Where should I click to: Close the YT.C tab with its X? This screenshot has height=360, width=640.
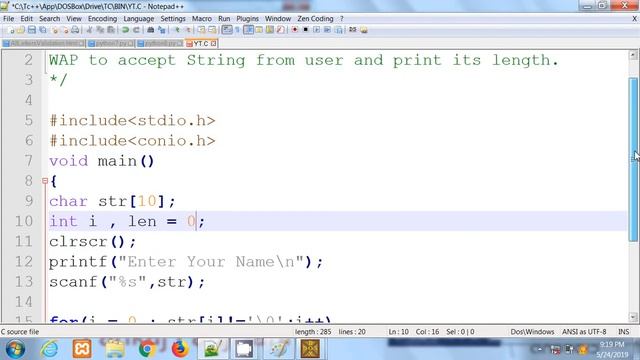[213, 43]
